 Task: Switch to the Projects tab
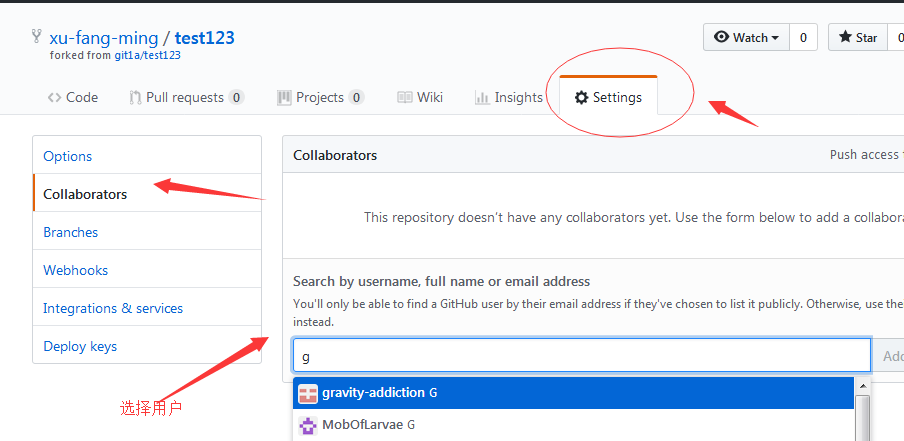click(x=320, y=97)
